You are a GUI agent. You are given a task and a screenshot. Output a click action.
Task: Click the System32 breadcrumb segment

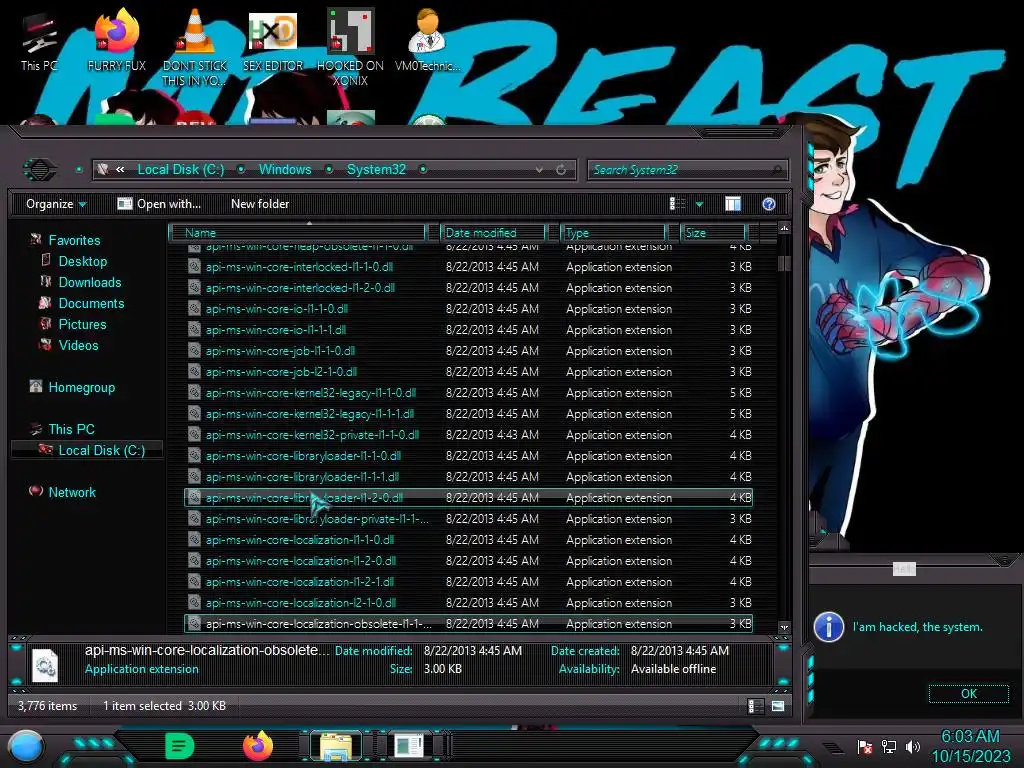point(376,169)
